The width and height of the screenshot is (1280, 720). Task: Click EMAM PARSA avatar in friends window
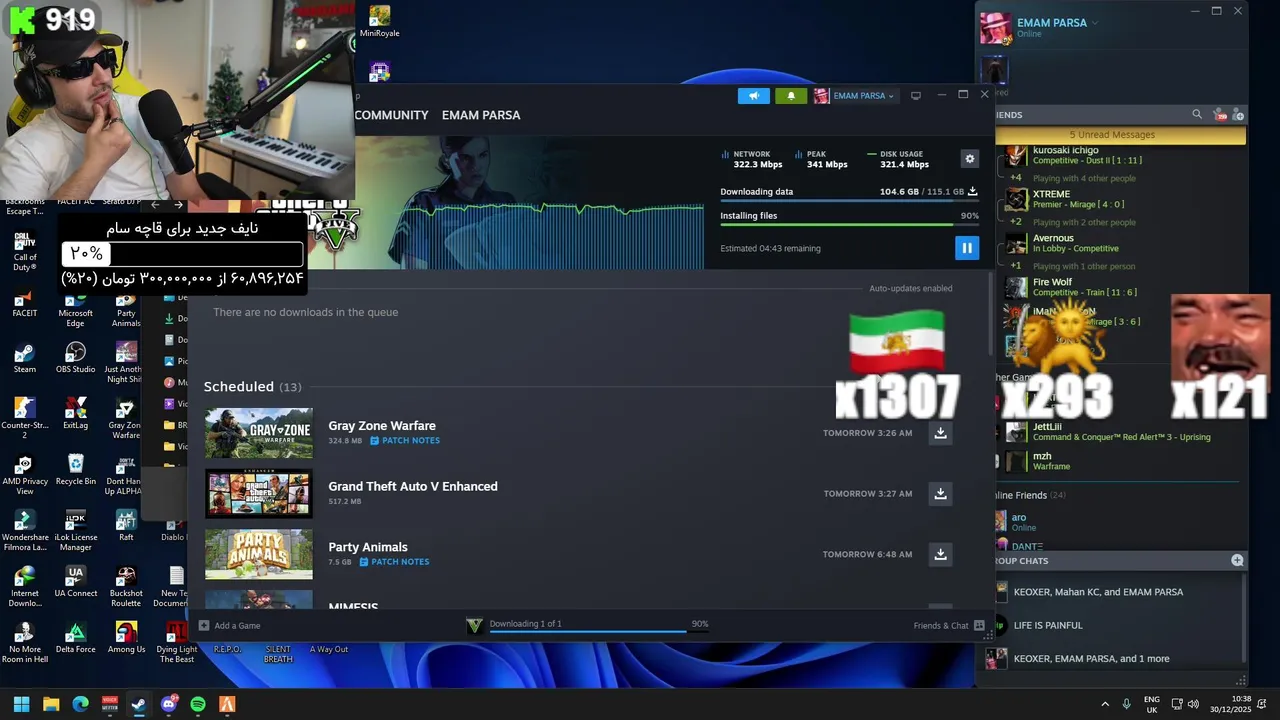pyautogui.click(x=995, y=28)
